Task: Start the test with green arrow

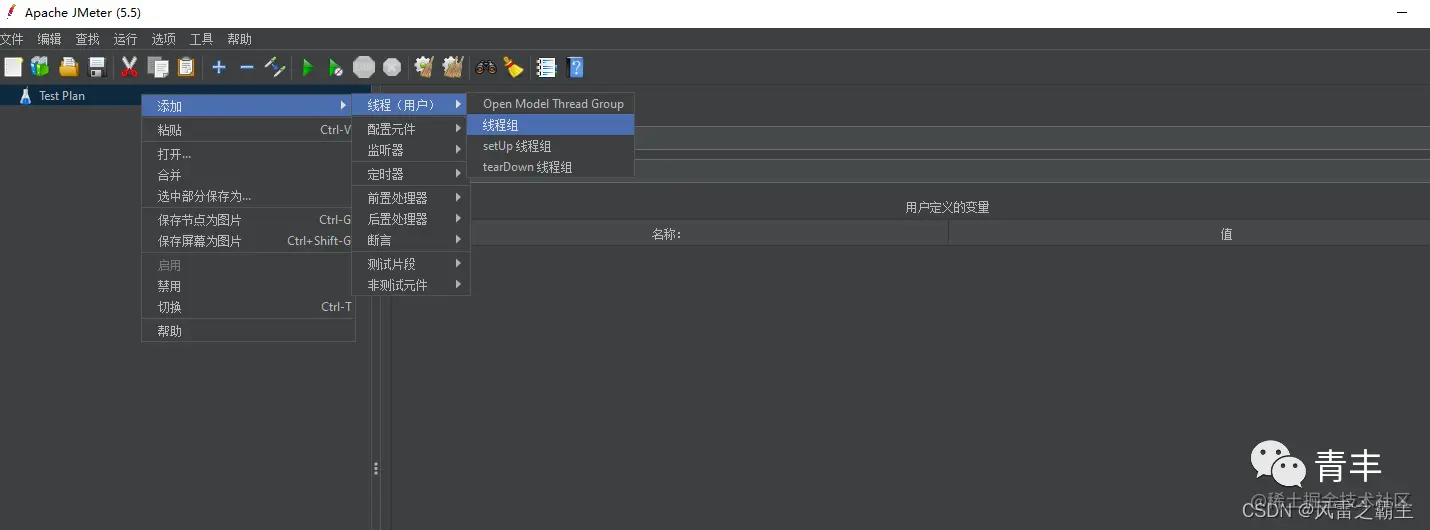Action: click(308, 67)
